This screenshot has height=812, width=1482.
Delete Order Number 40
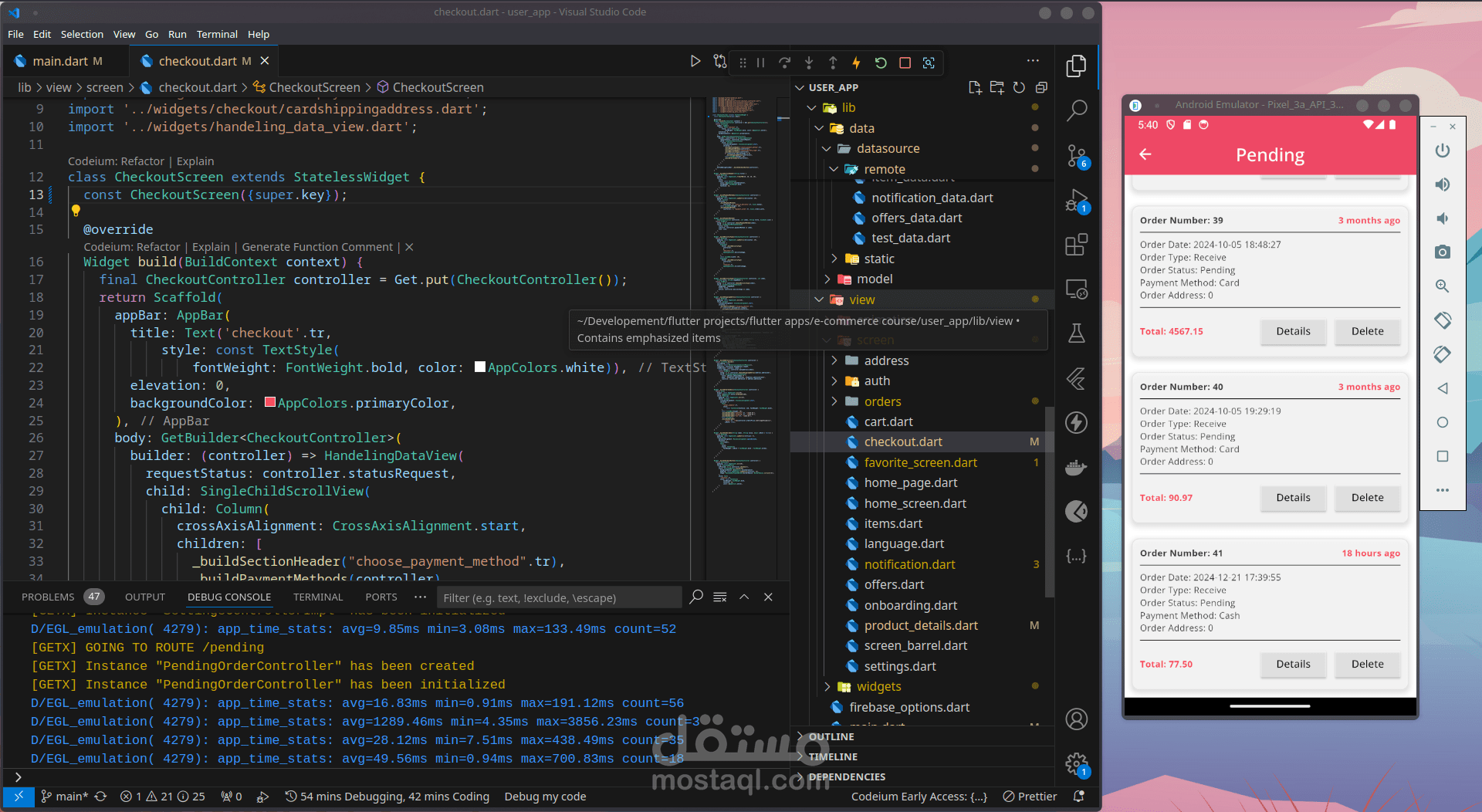1367,498
